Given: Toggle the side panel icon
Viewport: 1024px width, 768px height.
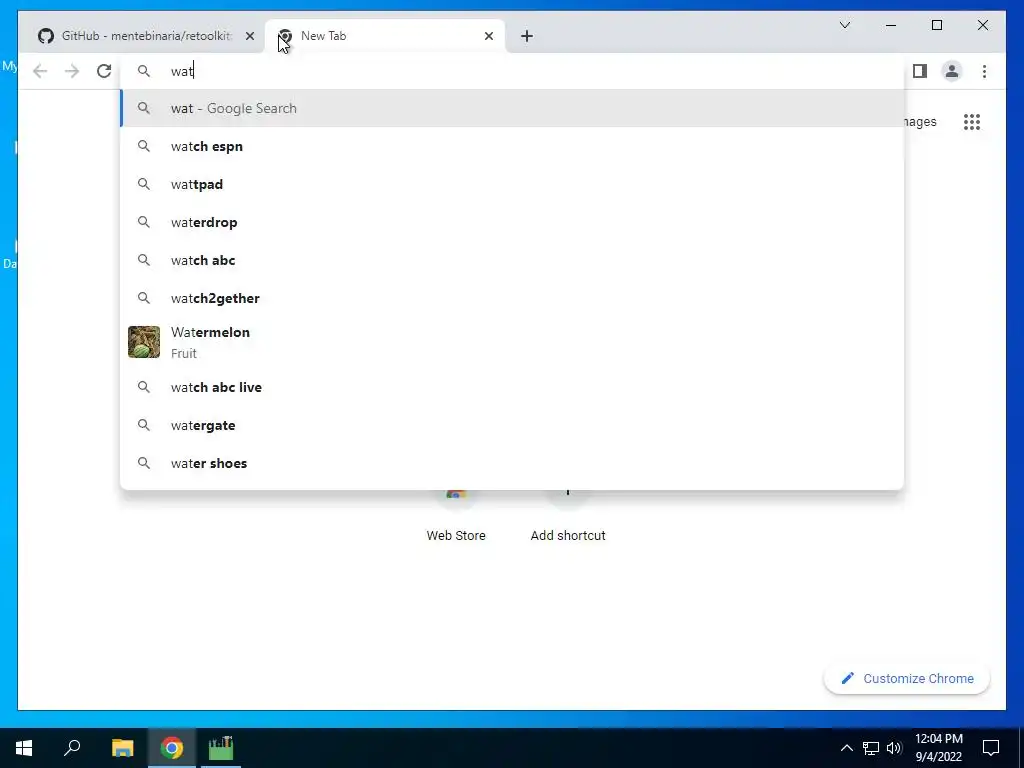Looking at the screenshot, I should click(x=920, y=71).
